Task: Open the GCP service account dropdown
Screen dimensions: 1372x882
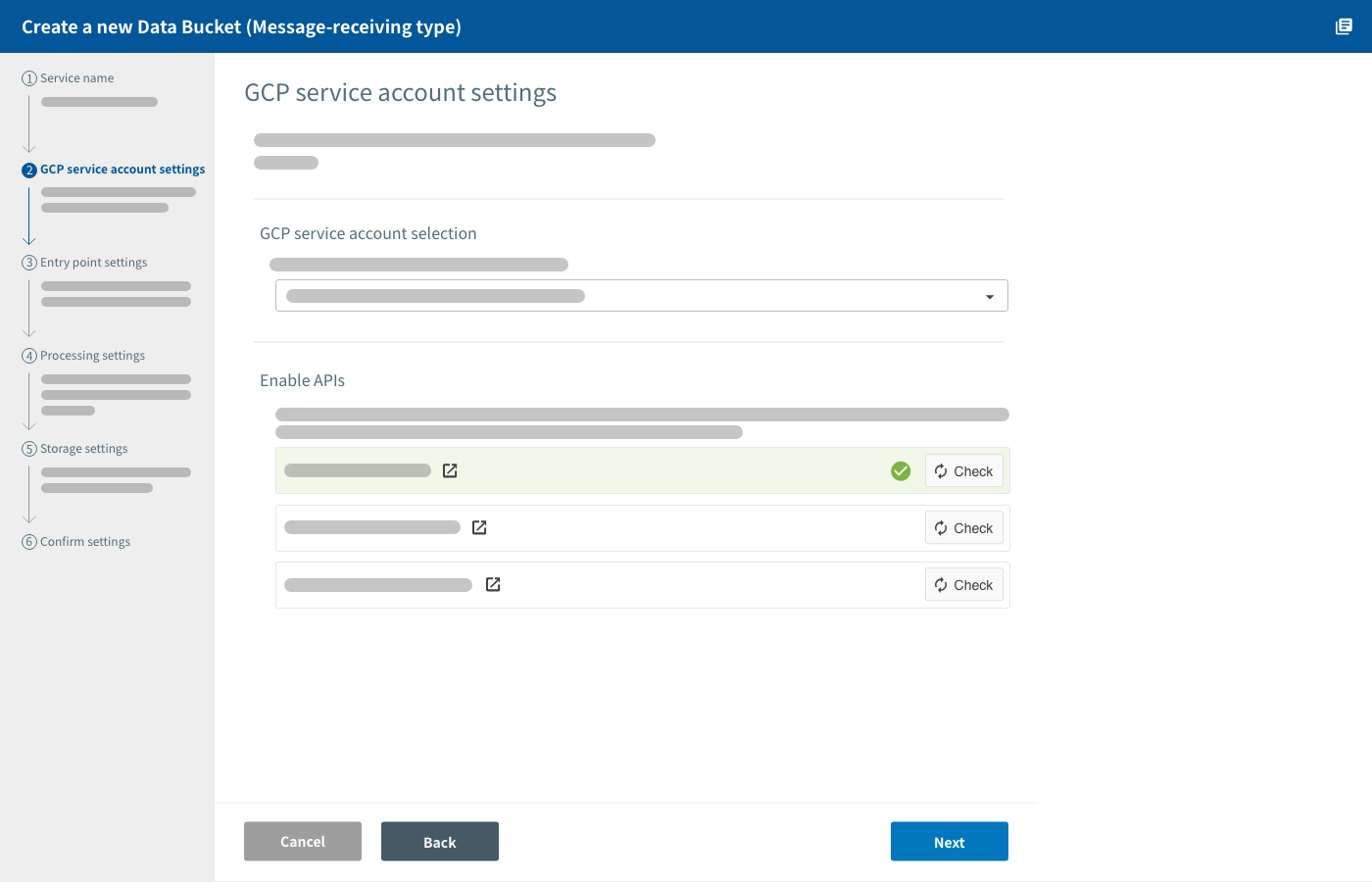Action: (x=642, y=296)
